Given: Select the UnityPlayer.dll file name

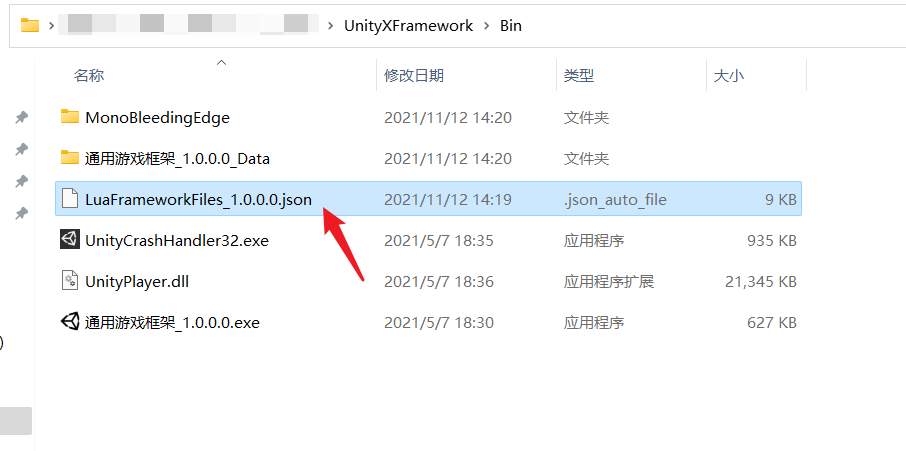Looking at the screenshot, I should pos(137,282).
